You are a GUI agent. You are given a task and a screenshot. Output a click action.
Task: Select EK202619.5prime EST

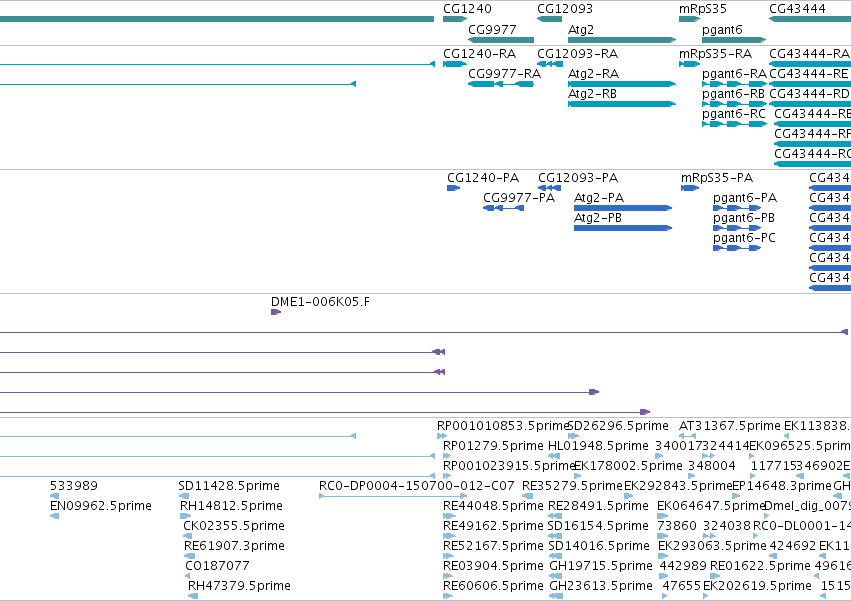click(x=706, y=596)
